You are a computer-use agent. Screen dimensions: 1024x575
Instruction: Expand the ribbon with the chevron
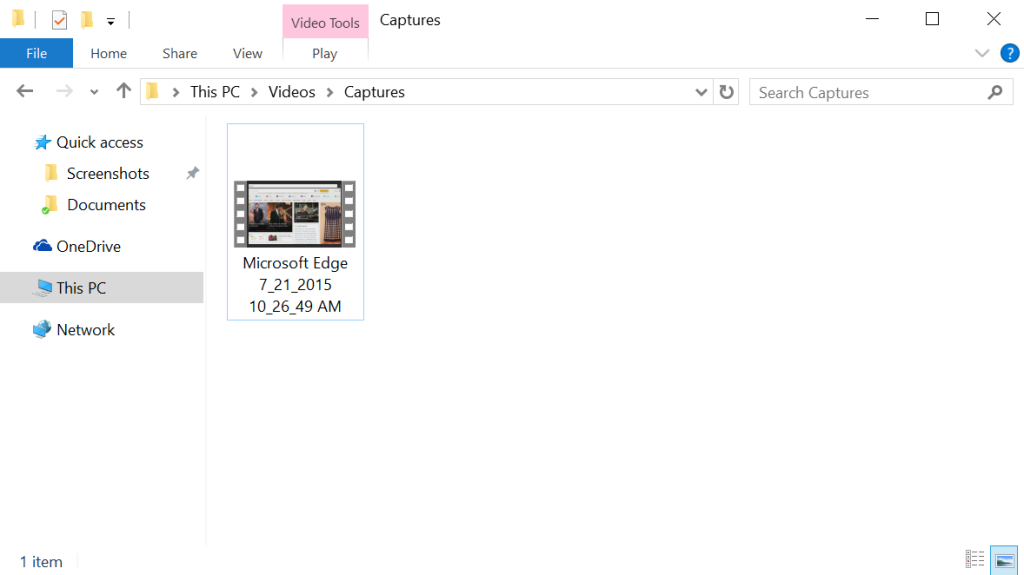click(981, 53)
